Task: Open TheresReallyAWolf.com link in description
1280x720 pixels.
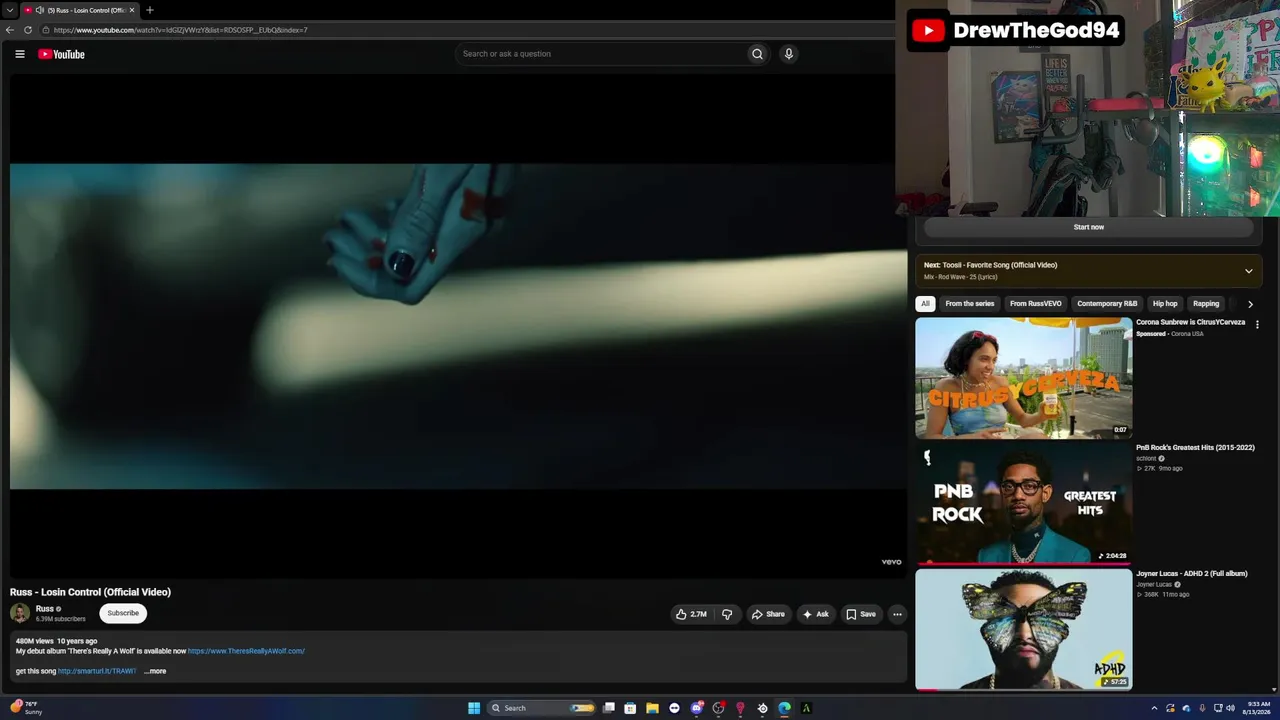Action: click(x=246, y=651)
